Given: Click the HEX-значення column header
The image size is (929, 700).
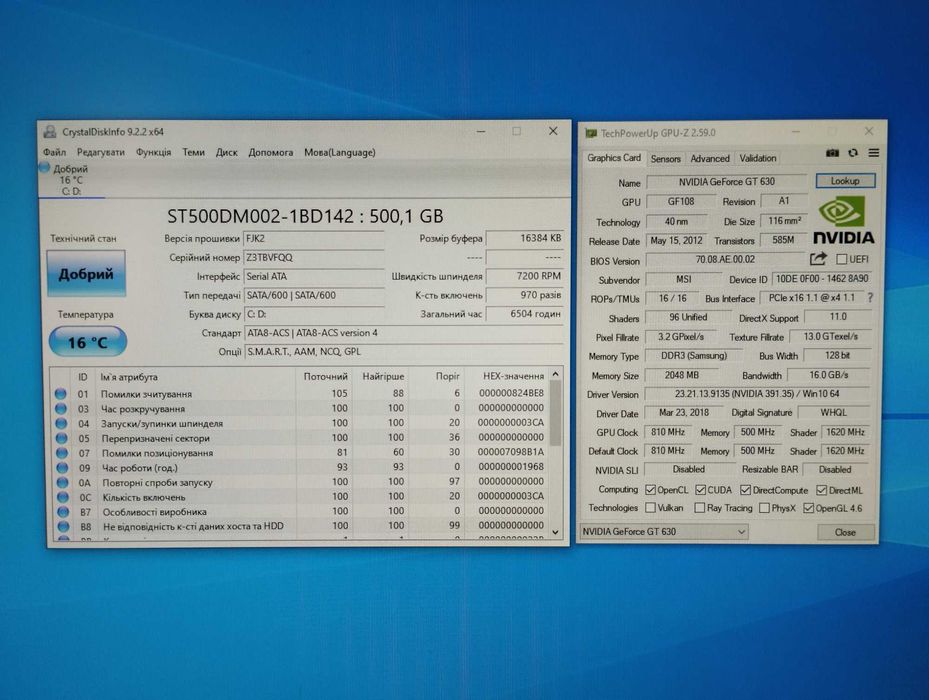Looking at the screenshot, I should pos(507,376).
